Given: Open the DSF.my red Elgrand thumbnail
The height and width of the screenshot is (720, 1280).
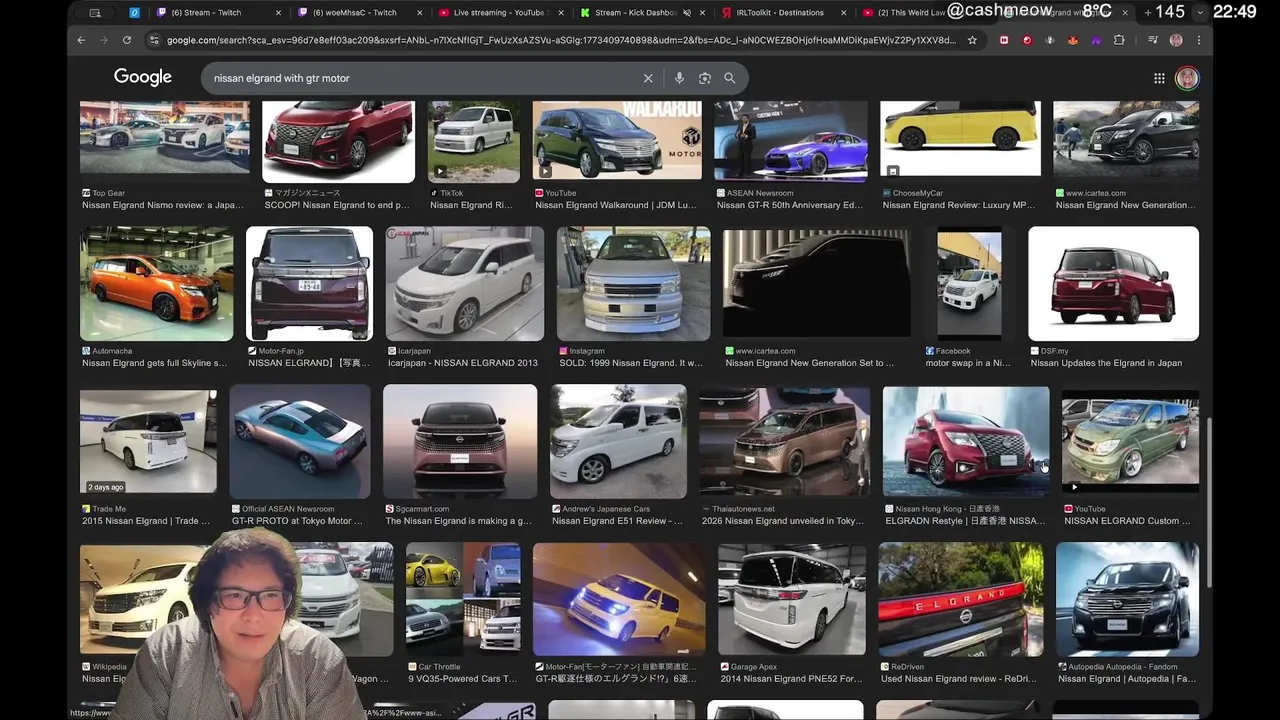Looking at the screenshot, I should tap(1113, 284).
